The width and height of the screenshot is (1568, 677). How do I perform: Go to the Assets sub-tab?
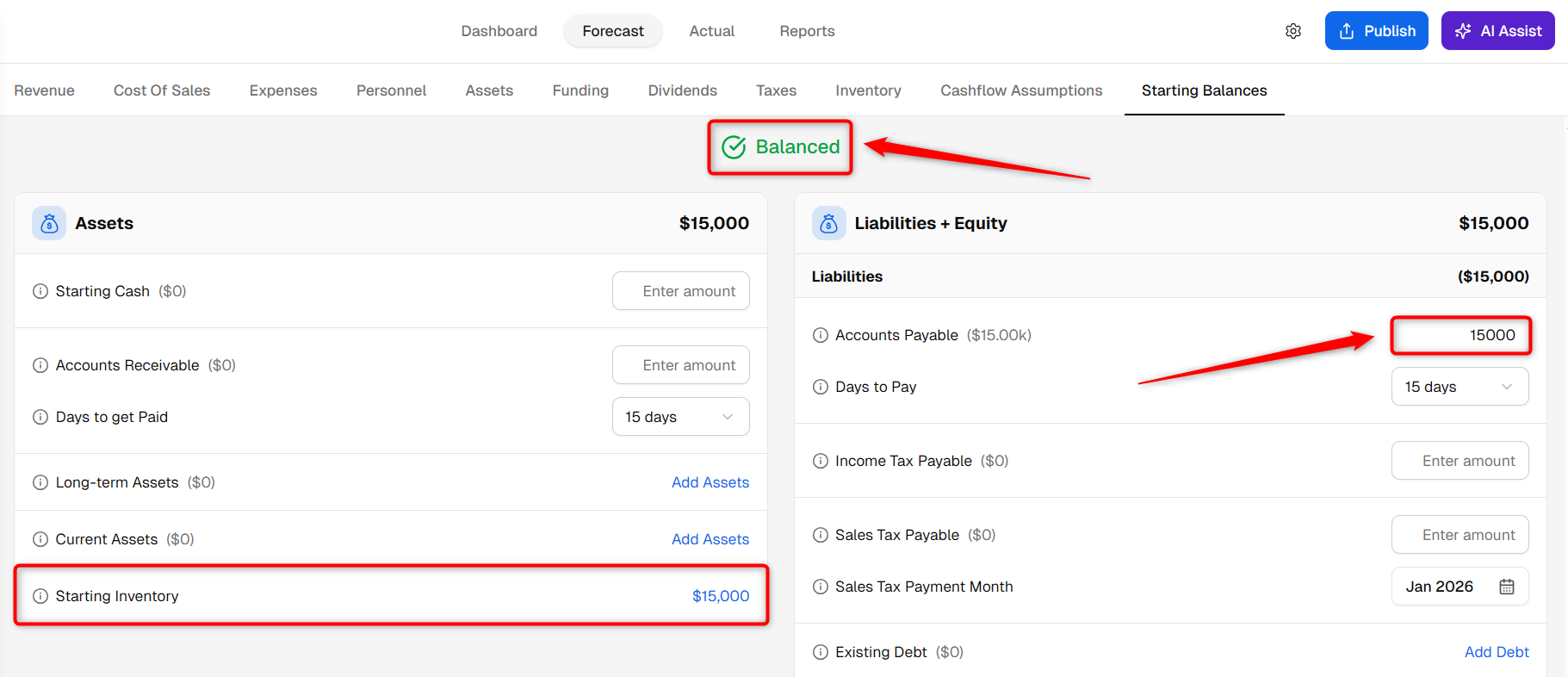[489, 90]
